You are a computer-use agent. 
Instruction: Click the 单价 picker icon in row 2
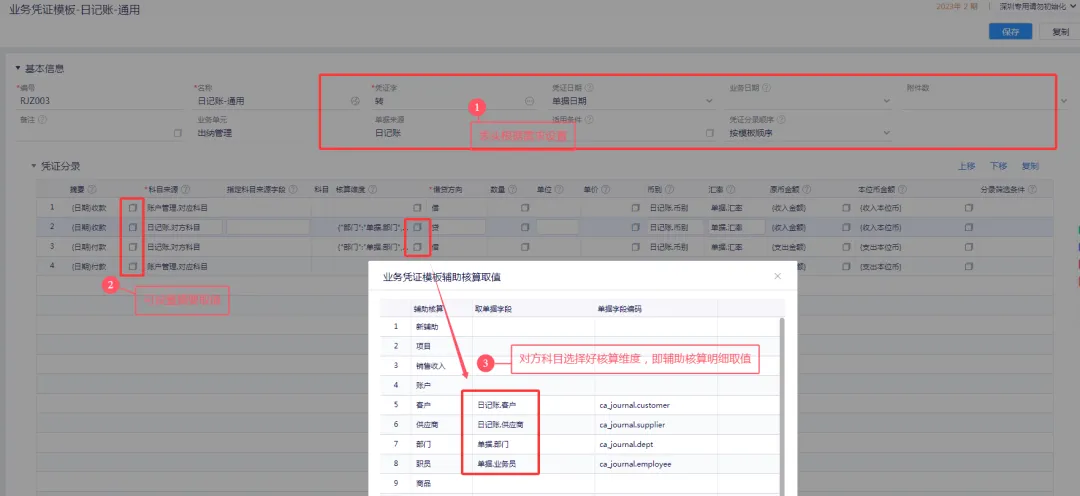click(x=635, y=227)
